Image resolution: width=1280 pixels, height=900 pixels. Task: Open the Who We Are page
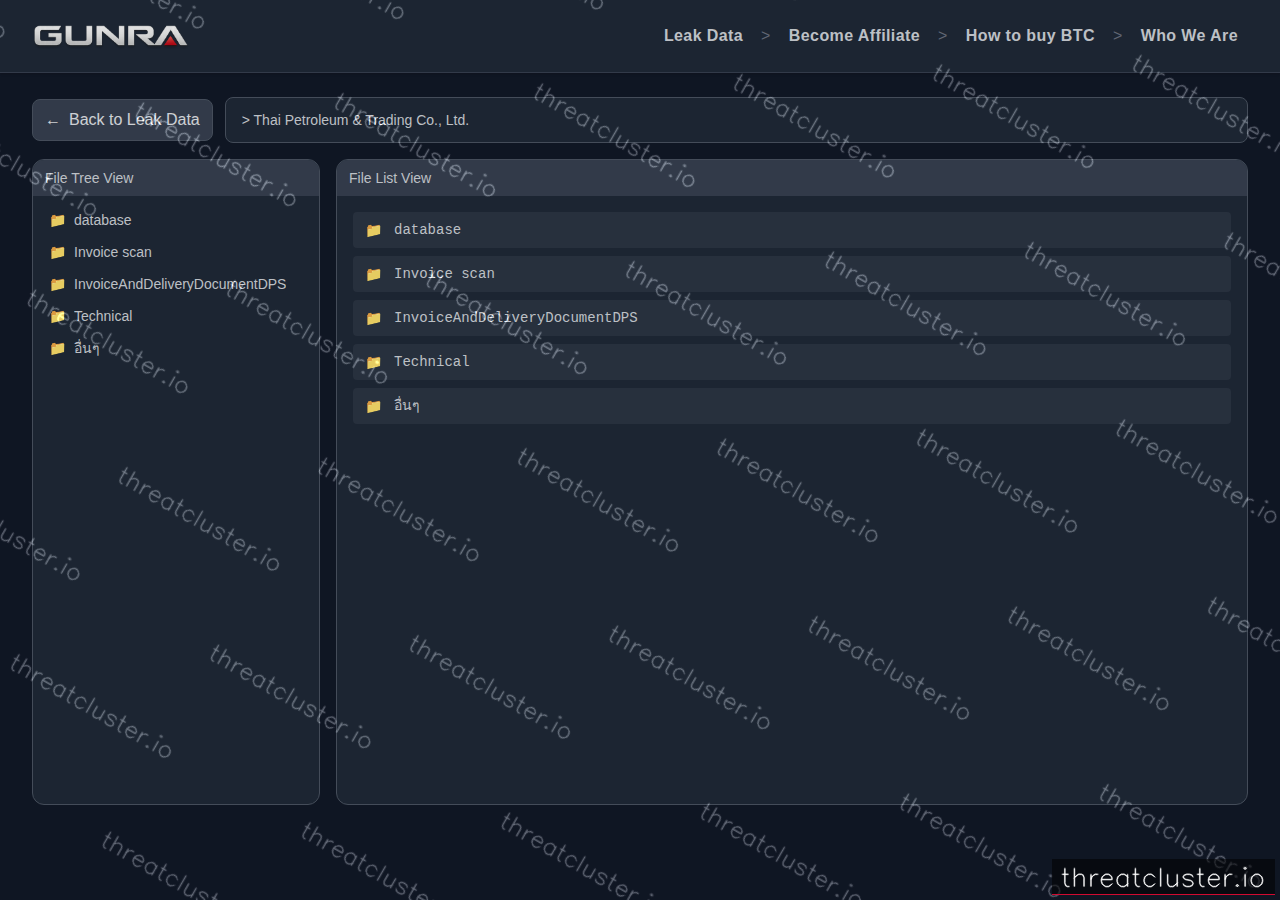click(x=1189, y=36)
